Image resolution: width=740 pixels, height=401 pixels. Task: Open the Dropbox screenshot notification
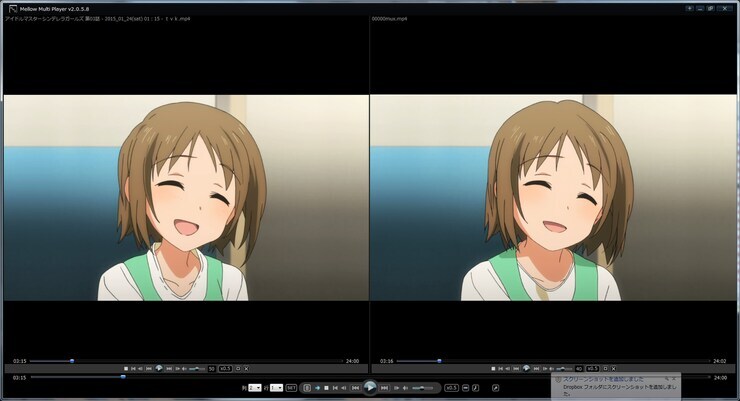(x=616, y=386)
